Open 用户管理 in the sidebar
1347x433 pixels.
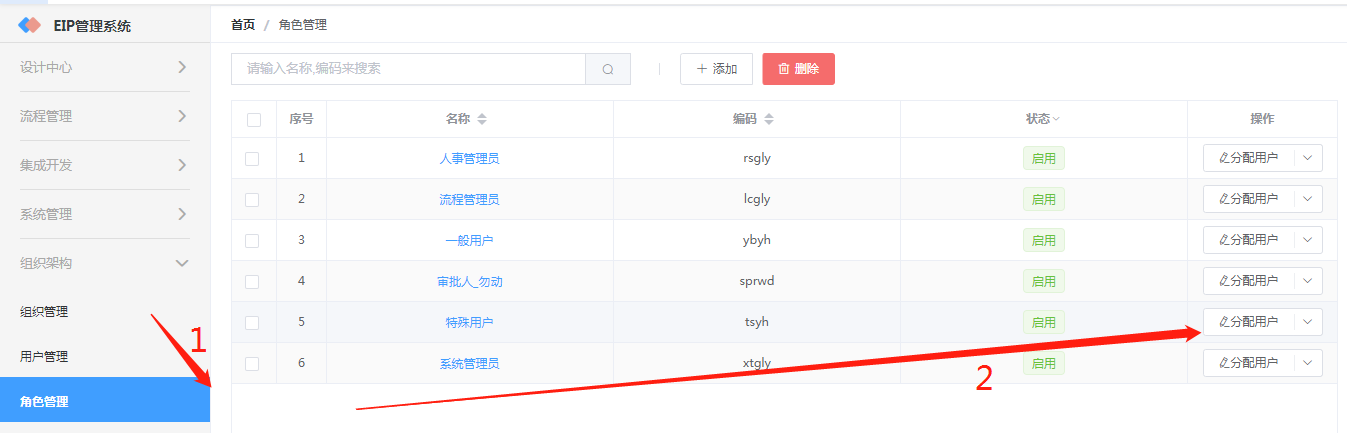[x=105, y=356]
